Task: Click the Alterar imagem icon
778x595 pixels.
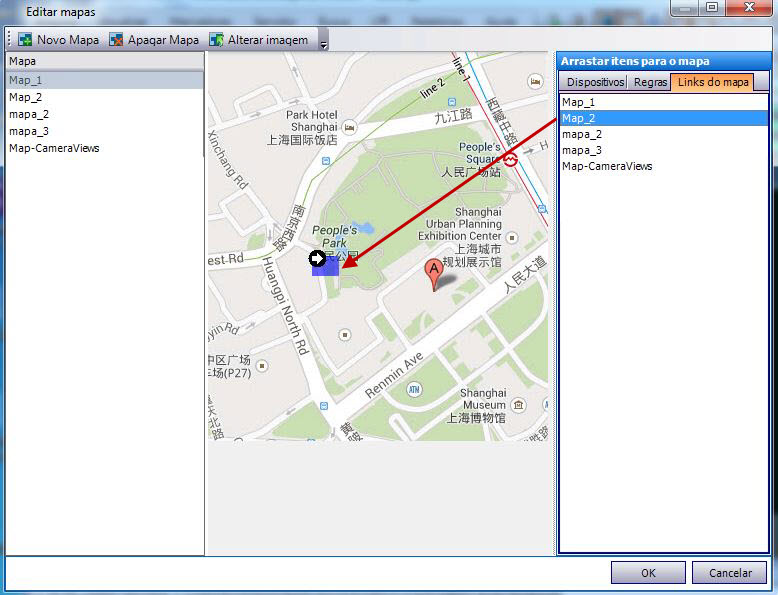Action: (x=216, y=40)
